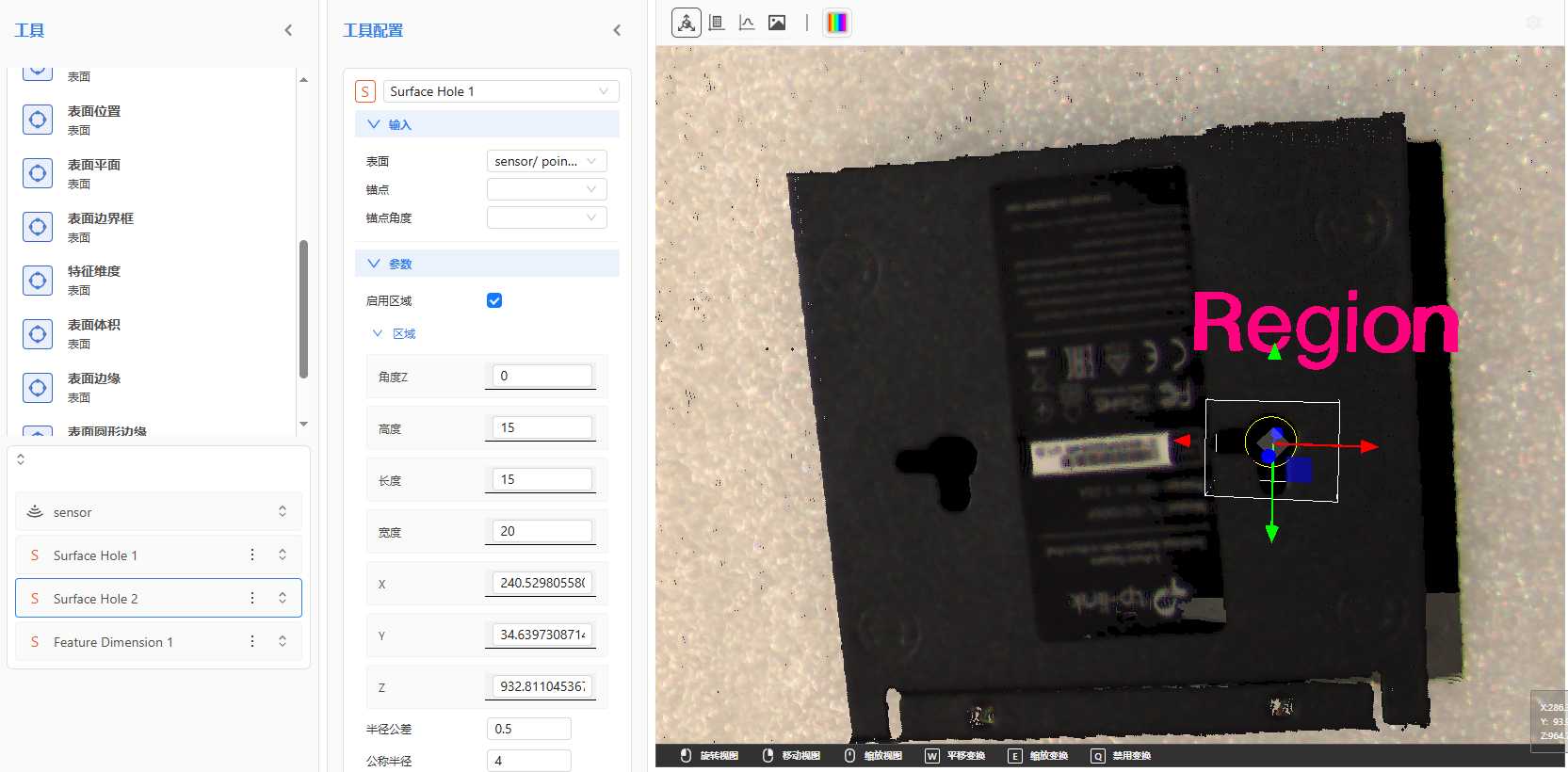Image resolution: width=1568 pixels, height=772 pixels.
Task: Click the 角度Z input field
Action: tap(543, 376)
